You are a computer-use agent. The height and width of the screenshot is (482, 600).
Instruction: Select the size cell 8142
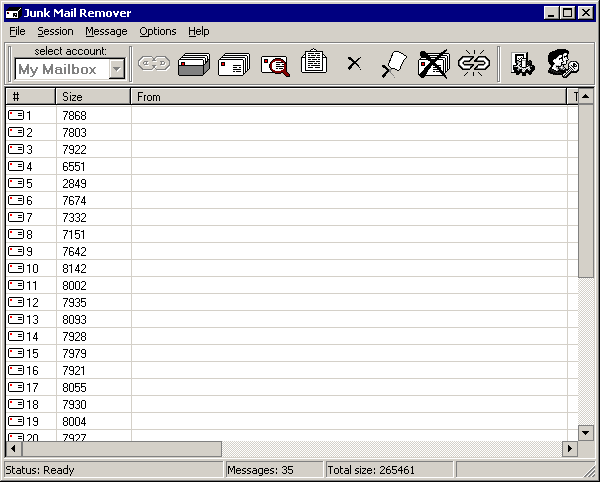click(x=74, y=268)
